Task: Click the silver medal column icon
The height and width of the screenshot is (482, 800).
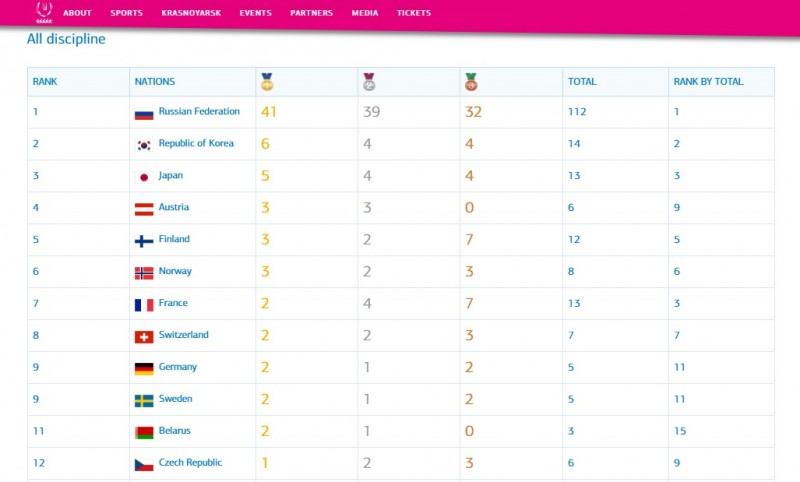Action: click(369, 82)
